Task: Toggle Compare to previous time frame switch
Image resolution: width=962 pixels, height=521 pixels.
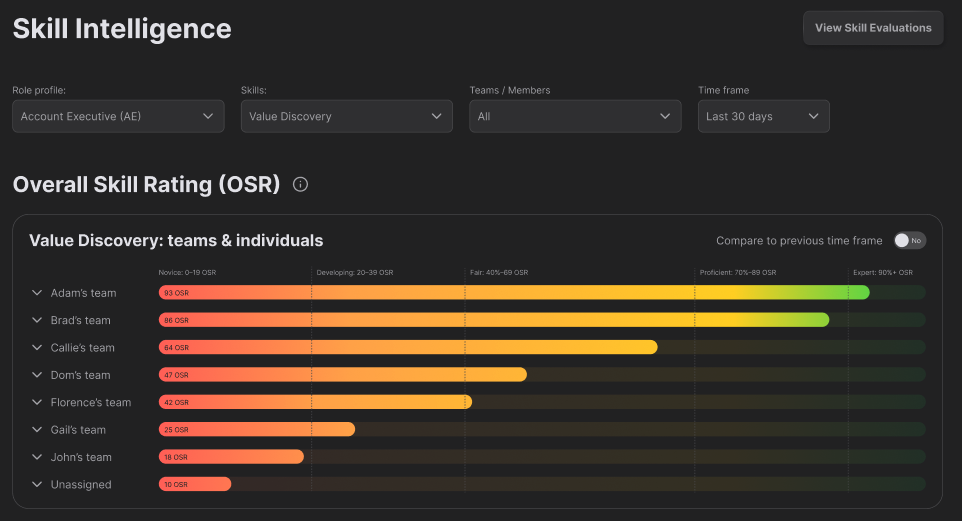Action: point(909,241)
